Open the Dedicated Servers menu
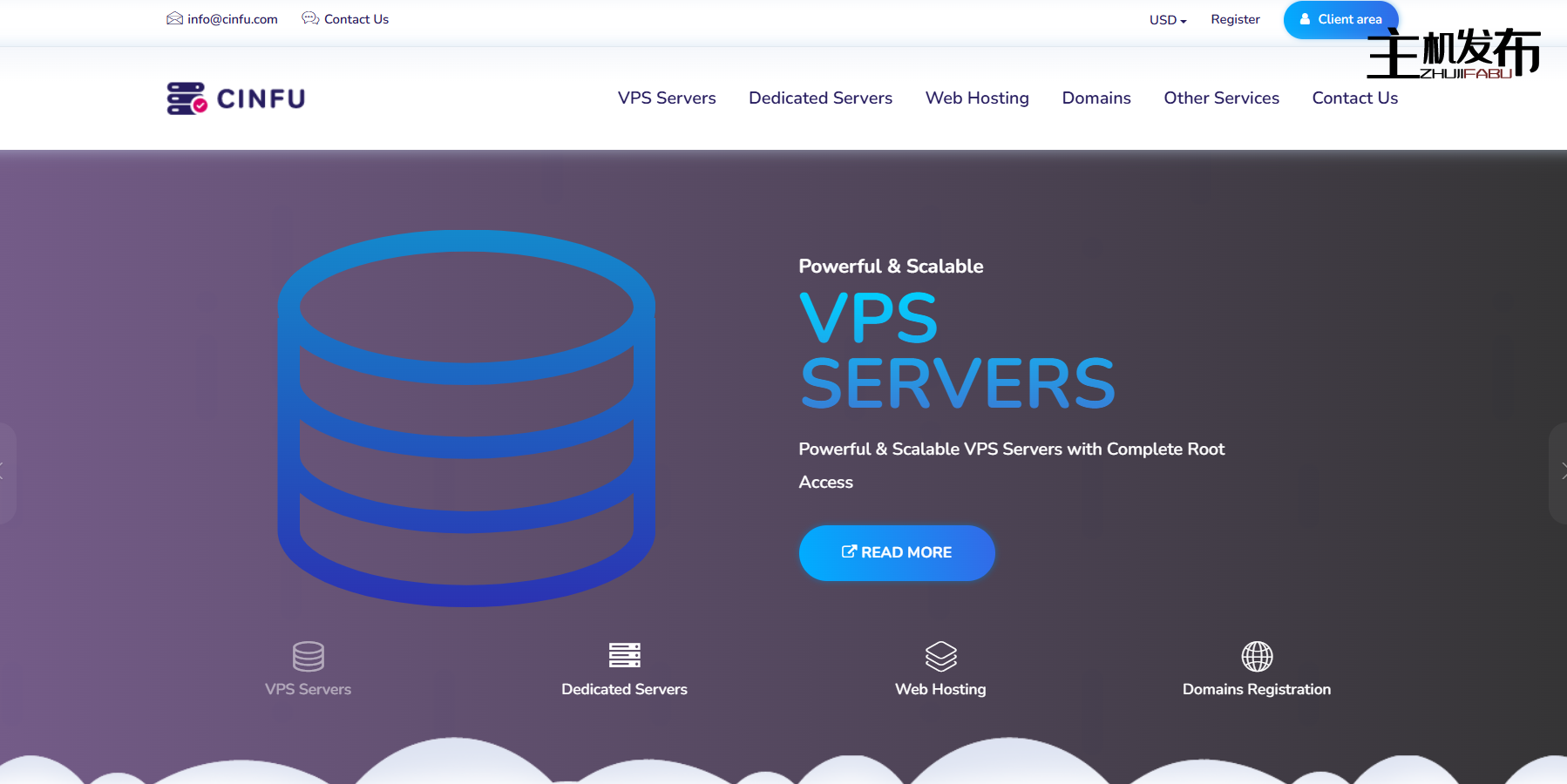The width and height of the screenshot is (1567, 784). (x=820, y=98)
